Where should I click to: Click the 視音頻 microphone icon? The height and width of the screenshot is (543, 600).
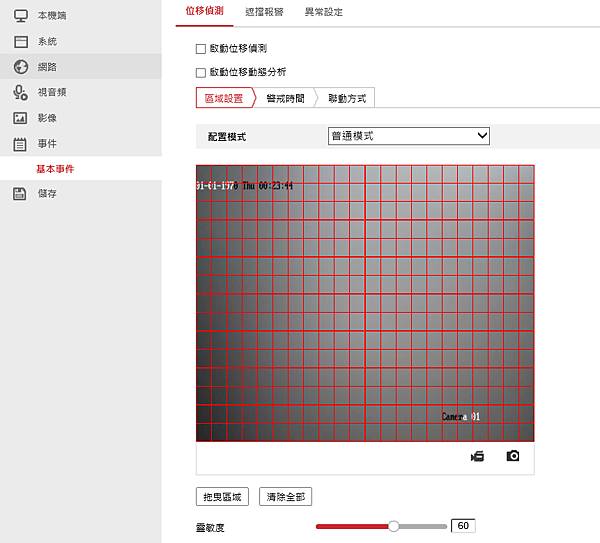[20, 92]
